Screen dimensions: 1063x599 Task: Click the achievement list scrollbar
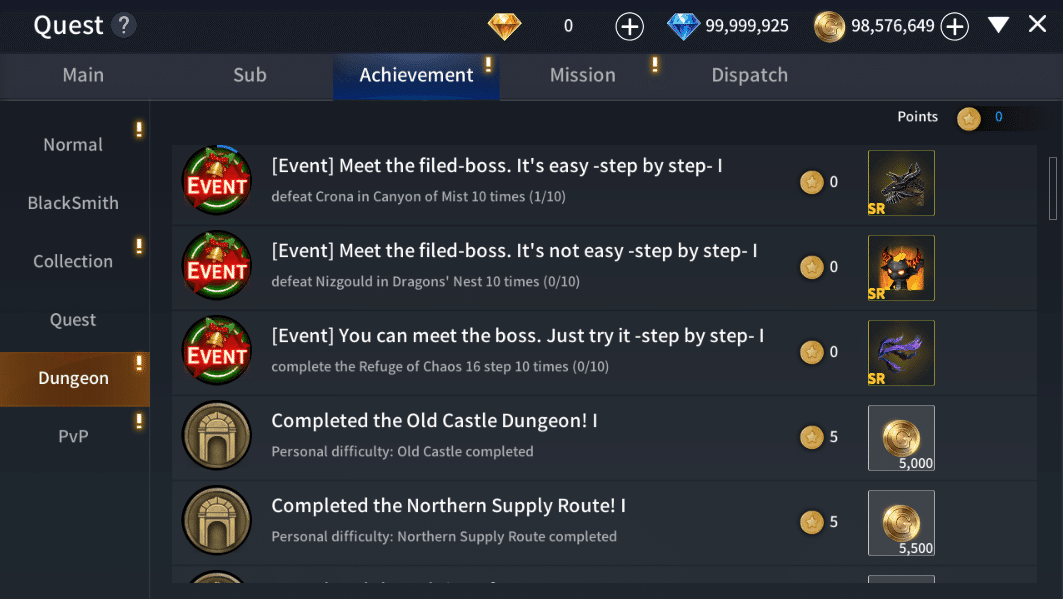(1053, 188)
